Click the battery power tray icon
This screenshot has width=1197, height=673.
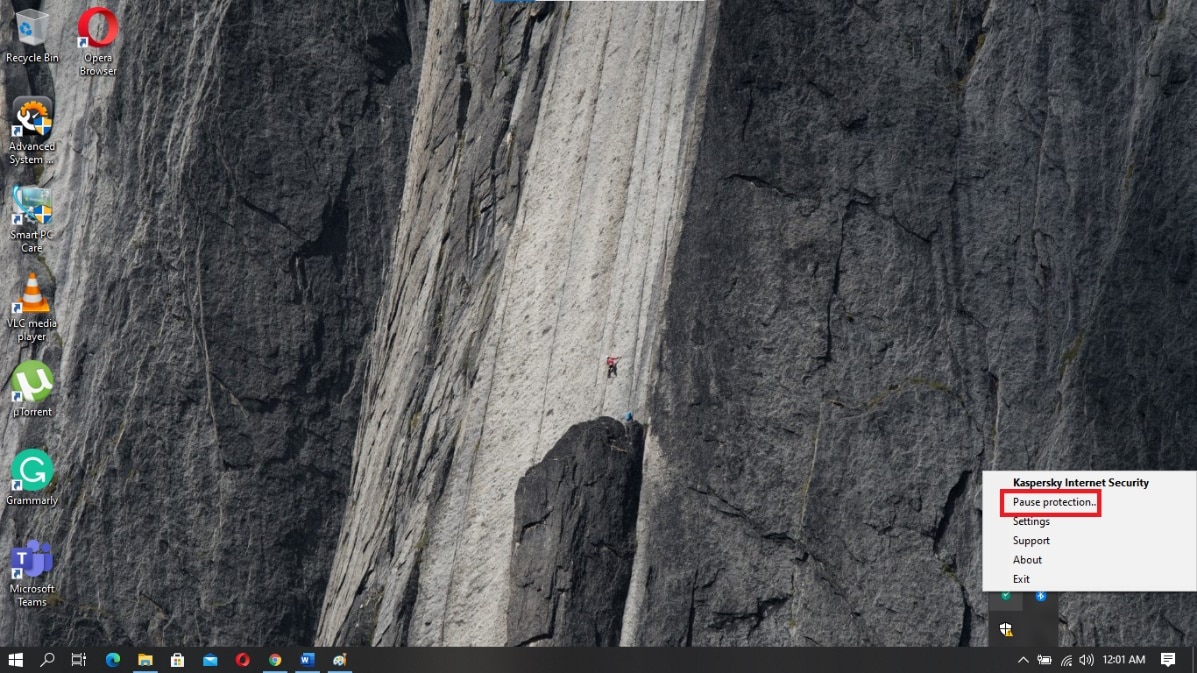pos(1044,660)
